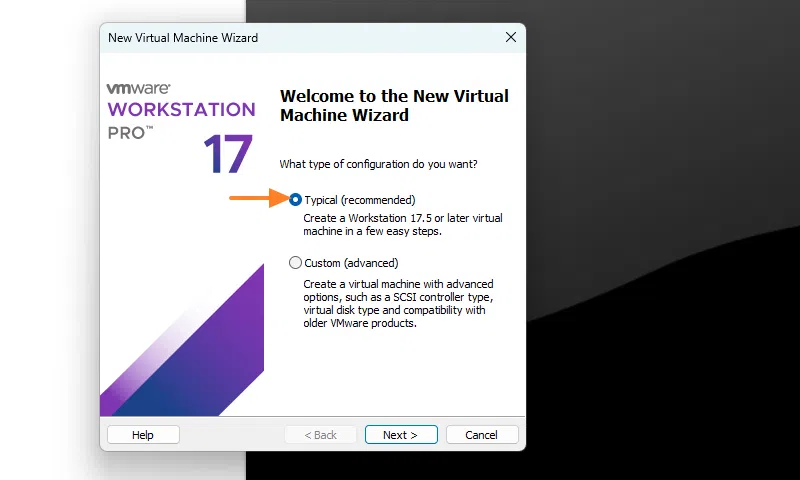Click the Custom (advanced) label text
The width and height of the screenshot is (800, 480).
coord(351,263)
